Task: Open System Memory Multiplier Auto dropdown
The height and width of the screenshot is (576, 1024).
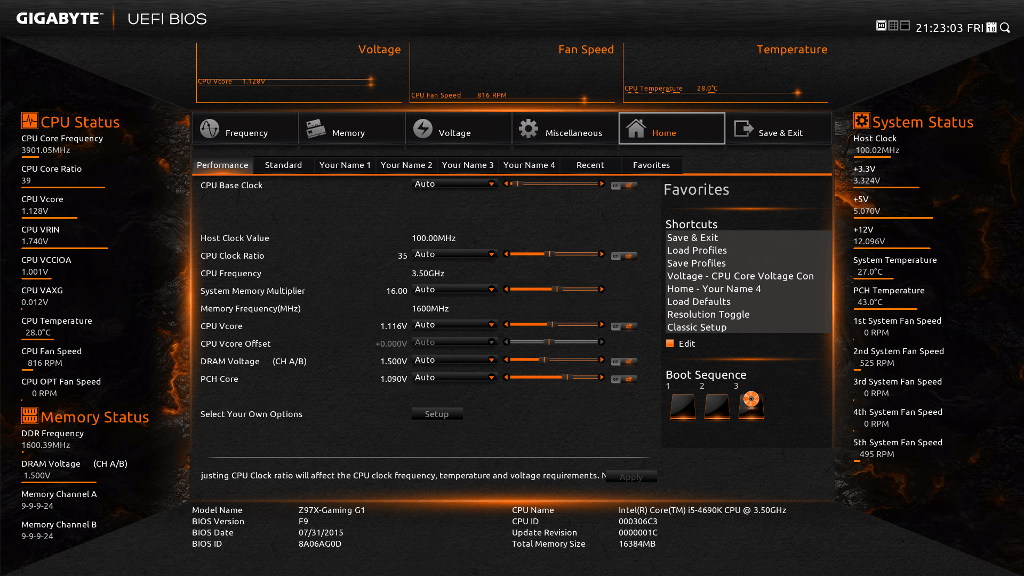Action: (454, 289)
